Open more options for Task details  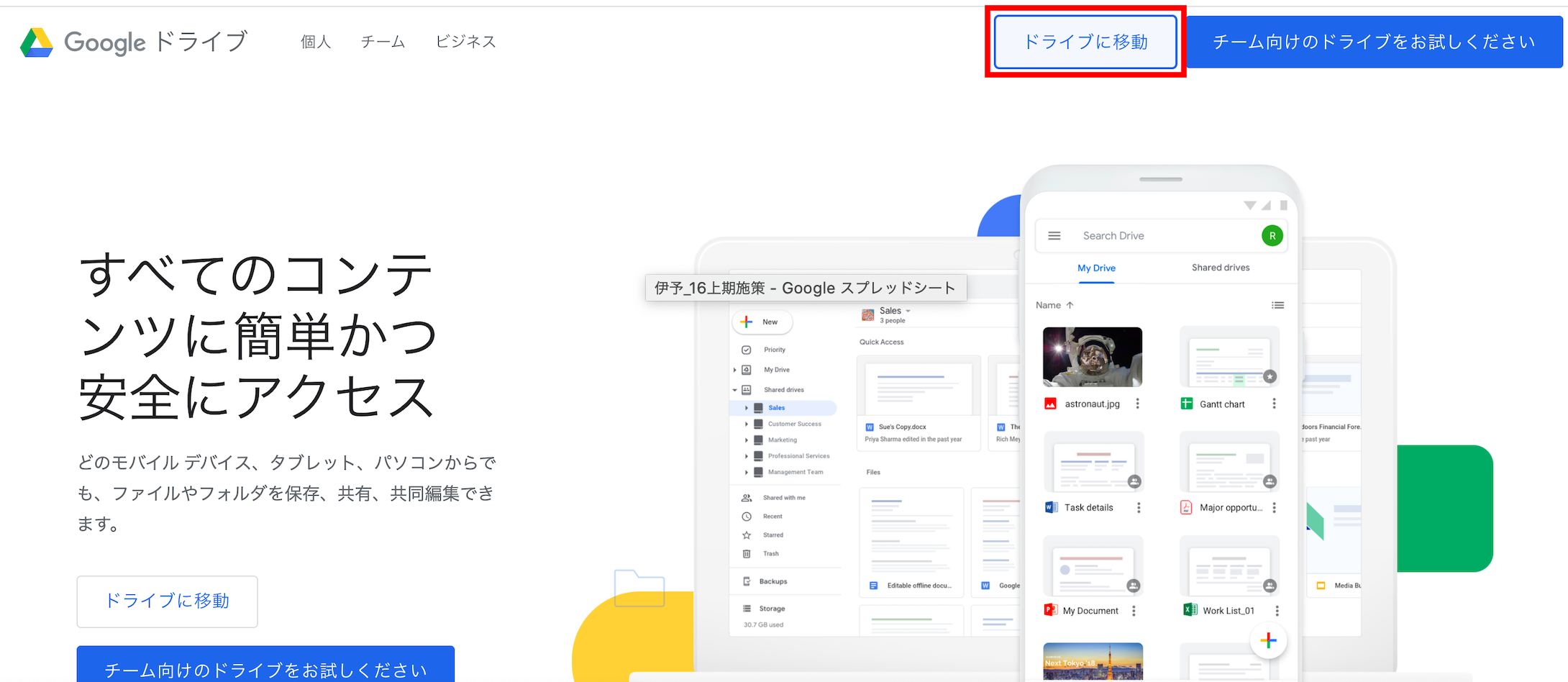coord(1138,508)
